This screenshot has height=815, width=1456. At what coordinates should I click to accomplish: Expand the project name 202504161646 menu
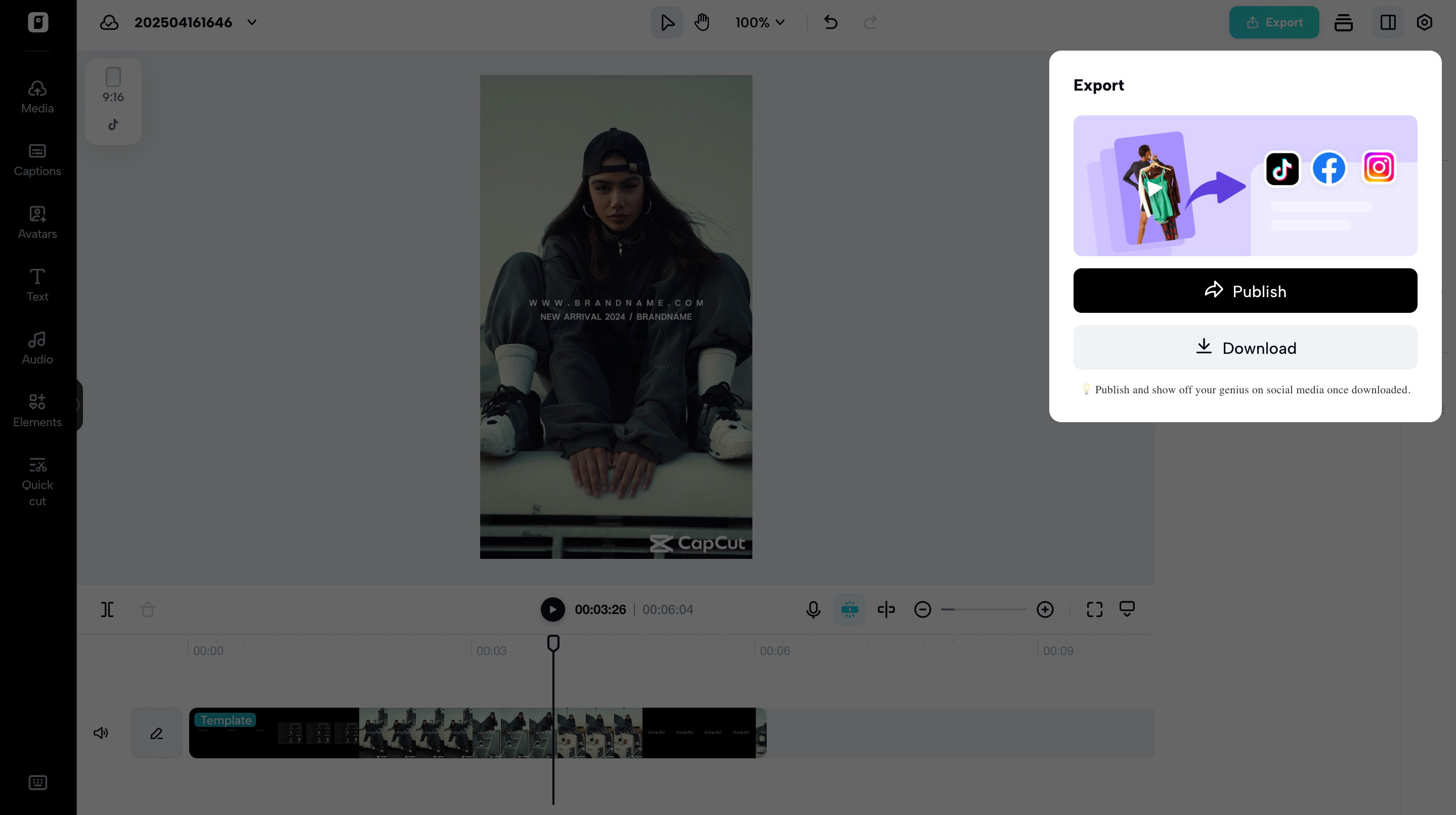click(252, 23)
